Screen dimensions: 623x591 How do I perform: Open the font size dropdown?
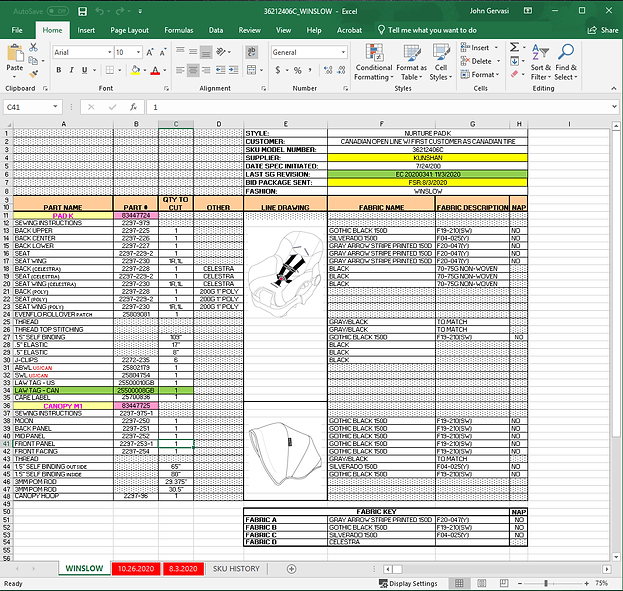pos(138,52)
